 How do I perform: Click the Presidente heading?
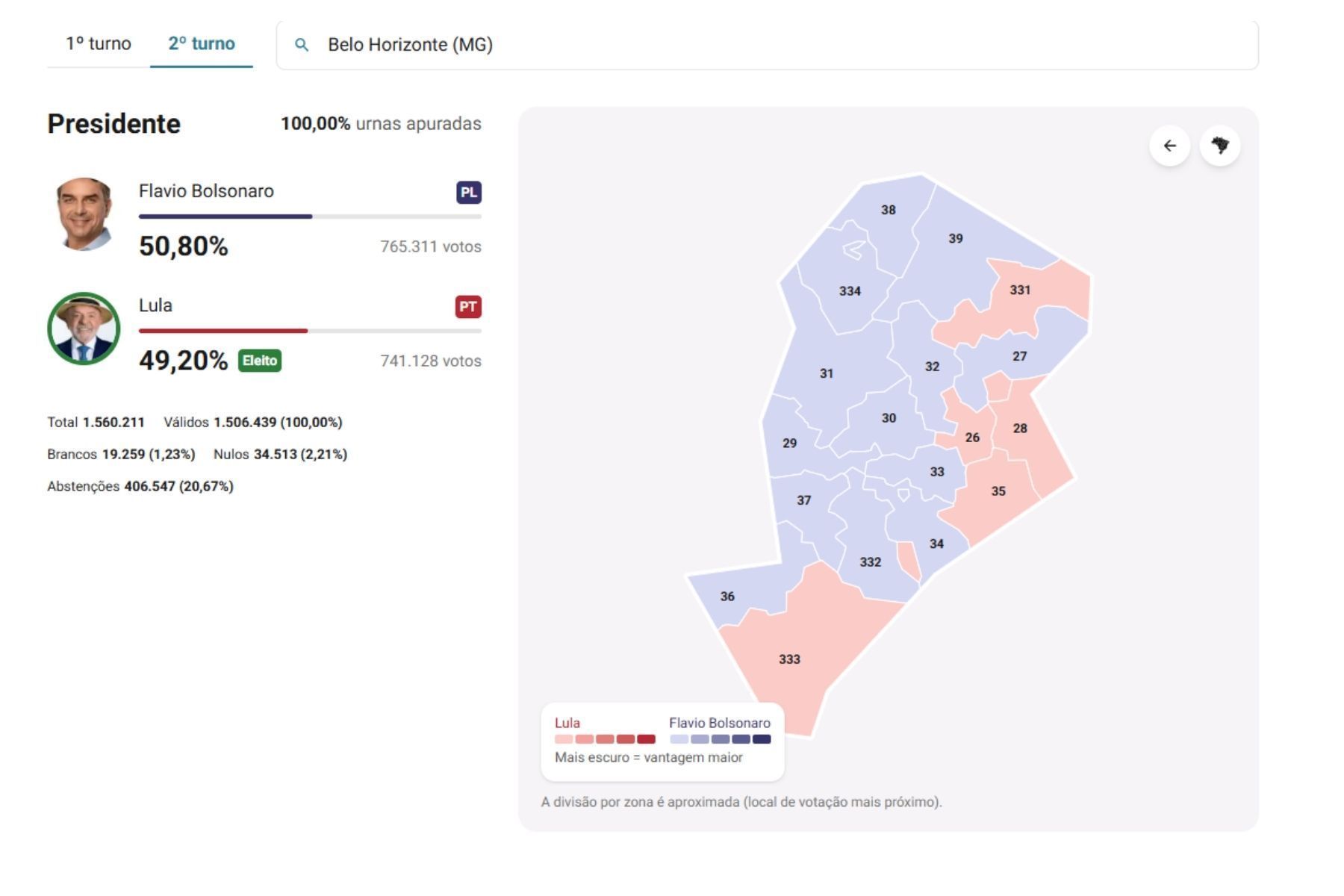pos(114,124)
